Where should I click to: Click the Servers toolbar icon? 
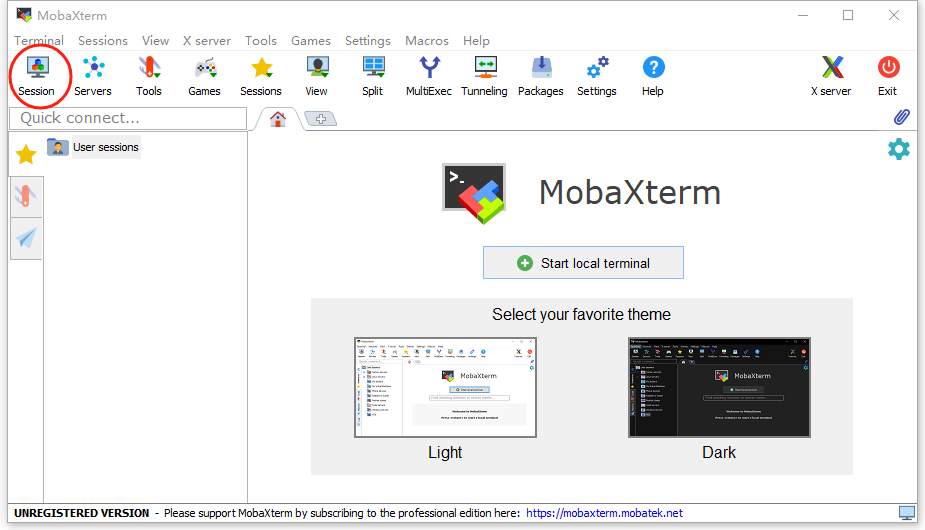(93, 76)
